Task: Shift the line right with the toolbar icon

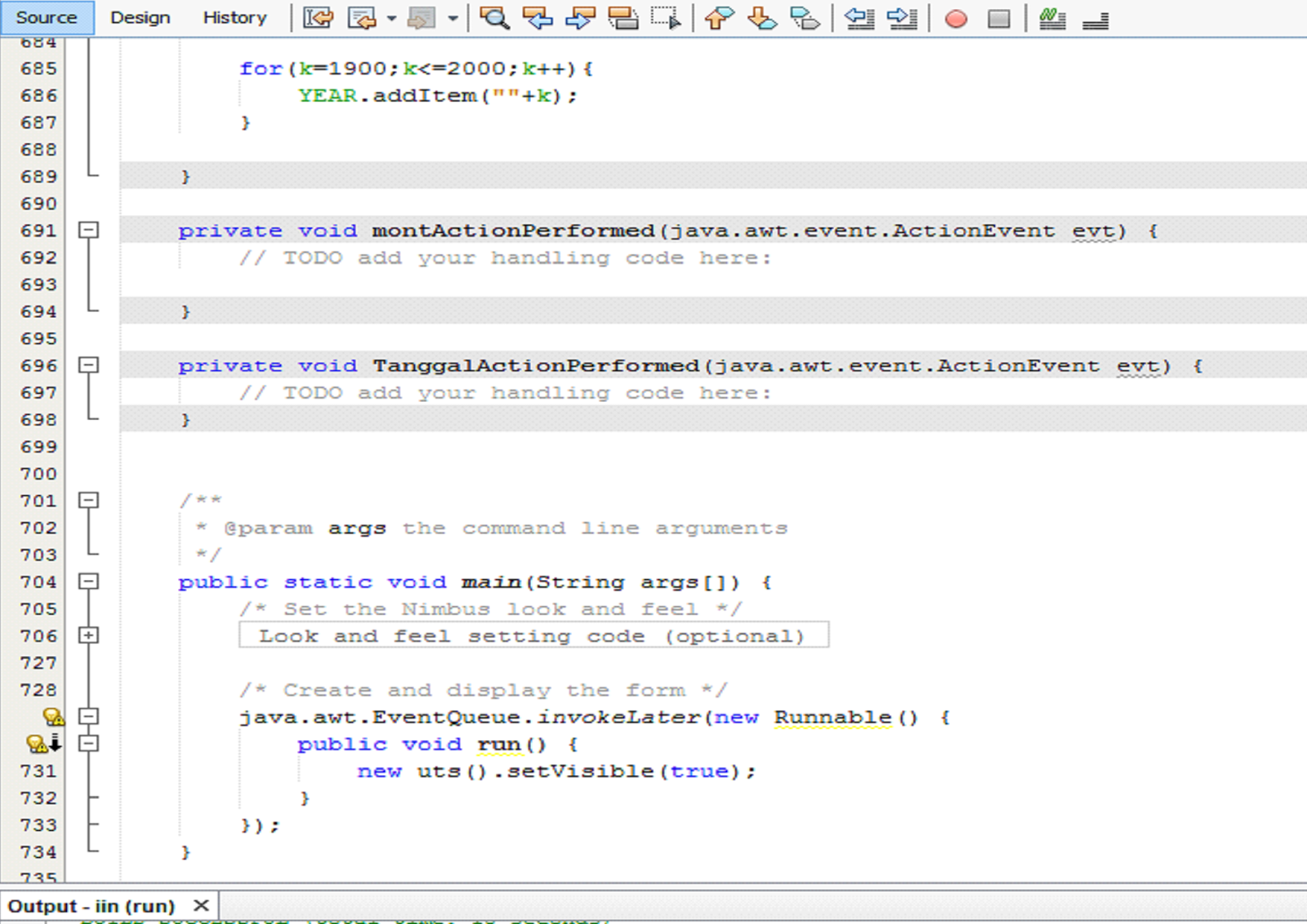Action: (902, 17)
